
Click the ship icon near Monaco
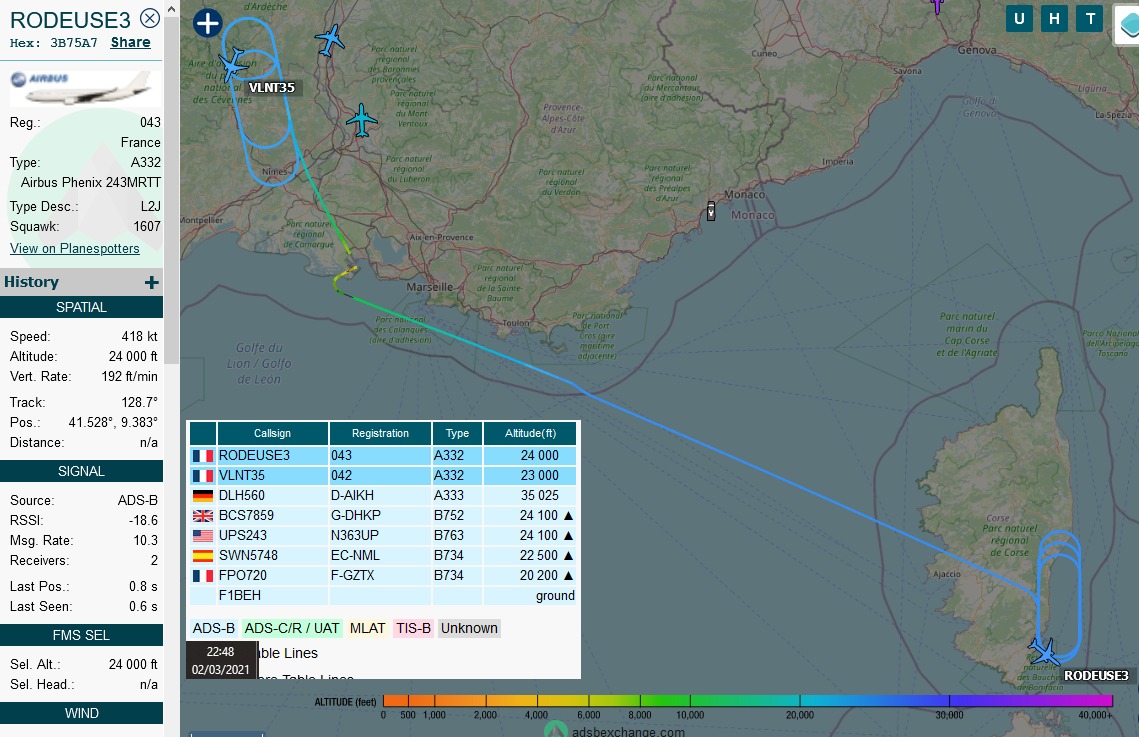point(711,211)
